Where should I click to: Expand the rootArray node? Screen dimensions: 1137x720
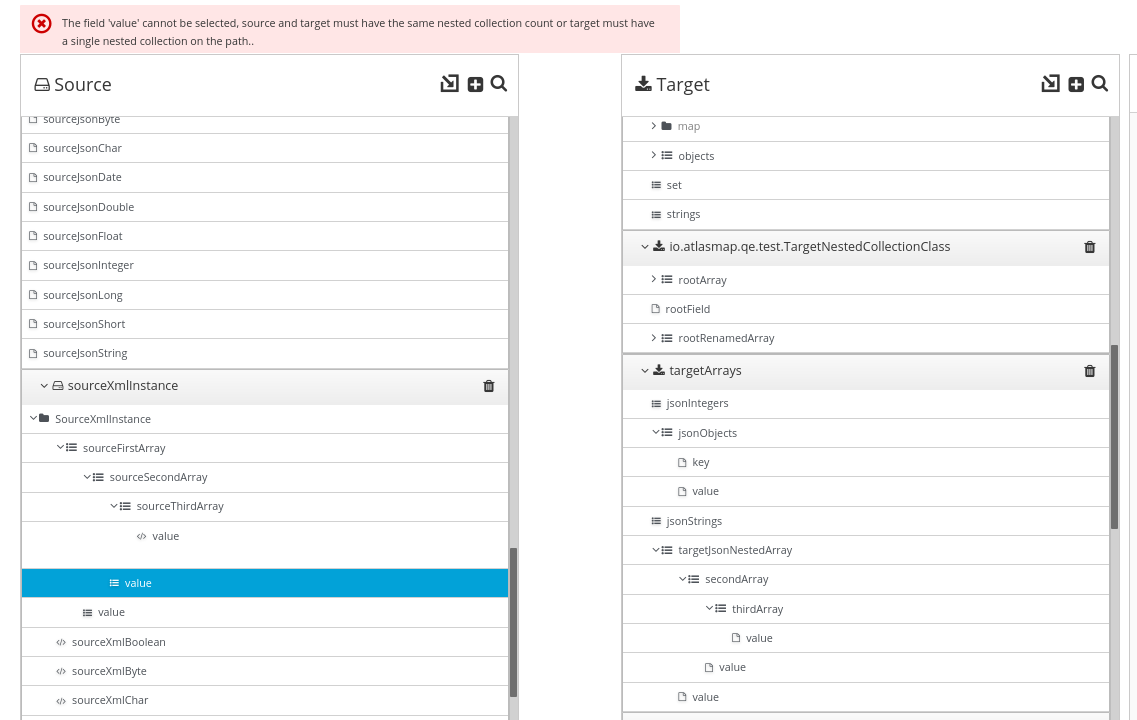(653, 279)
